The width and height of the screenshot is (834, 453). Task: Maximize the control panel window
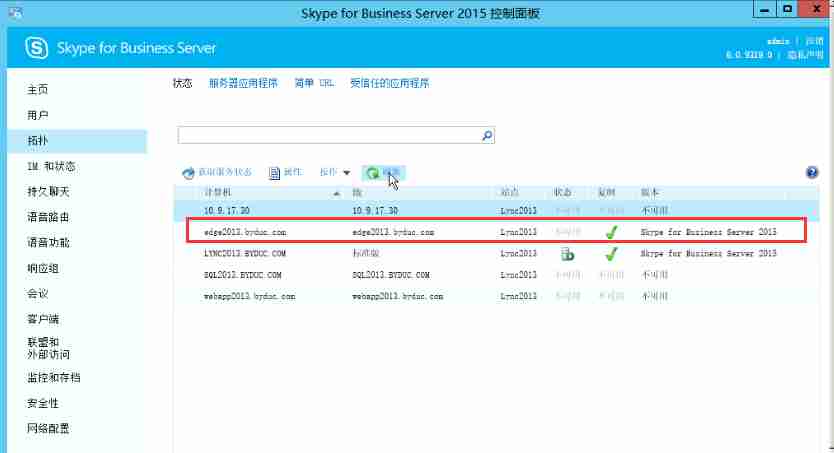tap(788, 10)
